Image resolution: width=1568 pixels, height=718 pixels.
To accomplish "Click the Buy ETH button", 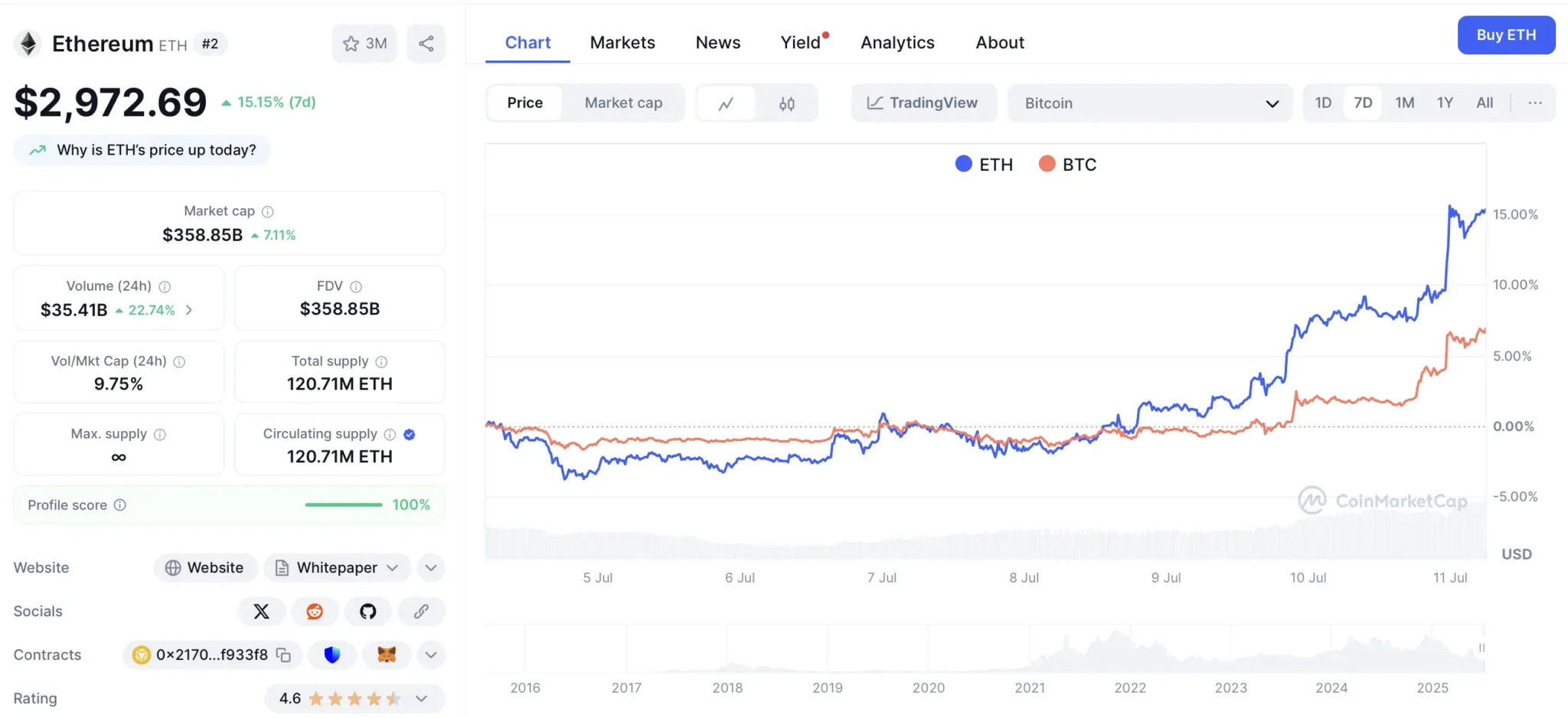I will point(1506,35).
